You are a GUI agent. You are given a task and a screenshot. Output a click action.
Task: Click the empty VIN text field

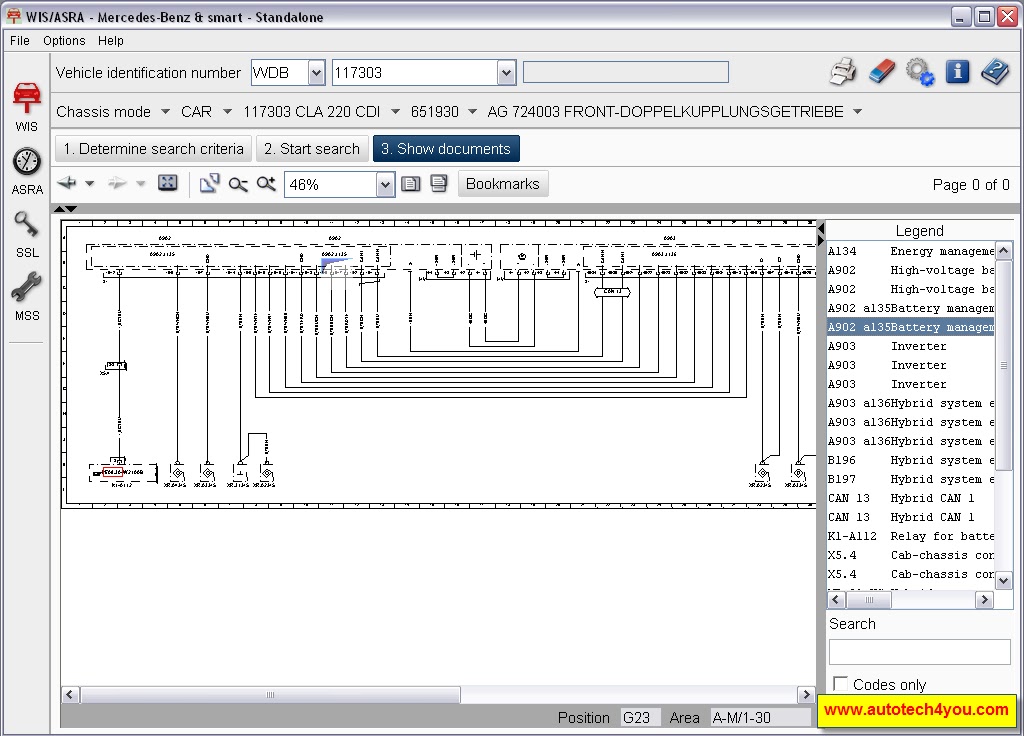tap(626, 72)
